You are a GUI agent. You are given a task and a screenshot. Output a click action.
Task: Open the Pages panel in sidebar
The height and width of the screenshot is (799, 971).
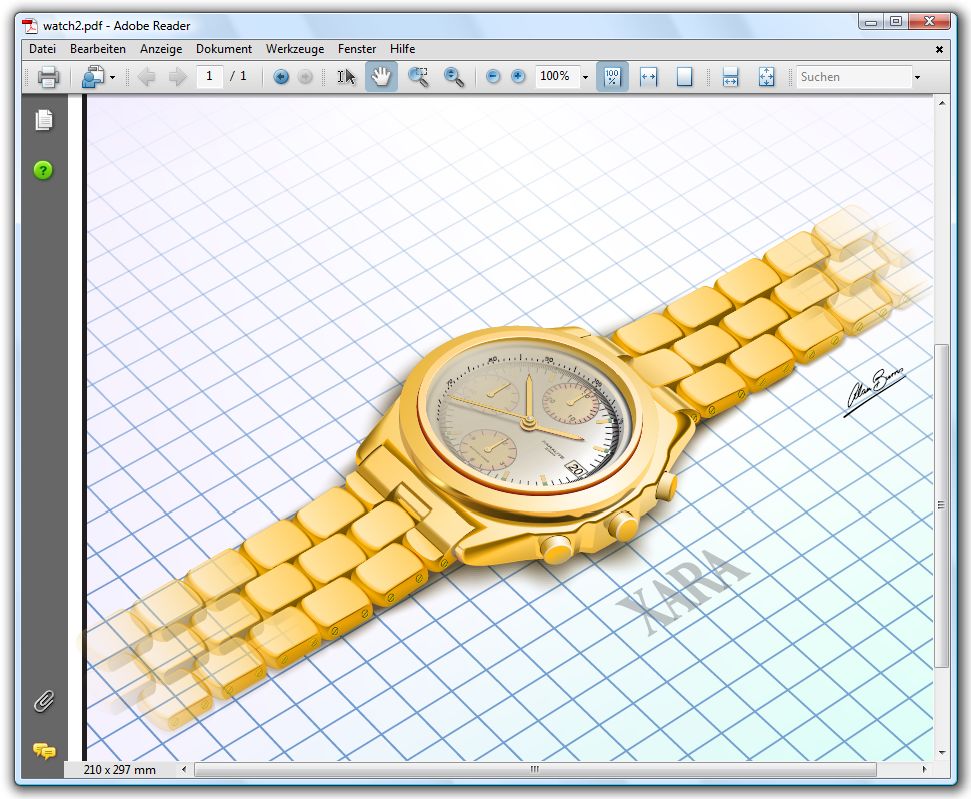[44, 120]
